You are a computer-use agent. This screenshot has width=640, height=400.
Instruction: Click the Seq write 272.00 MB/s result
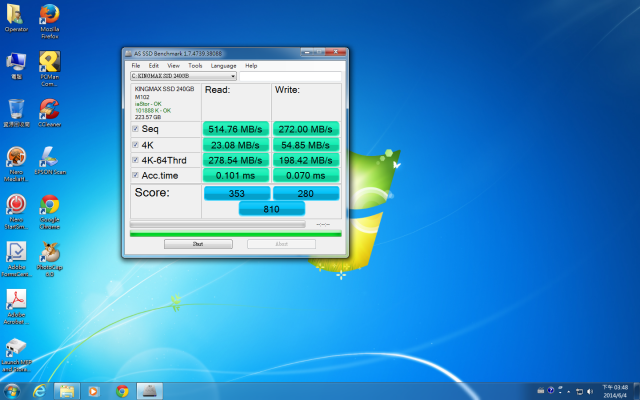(x=306, y=129)
